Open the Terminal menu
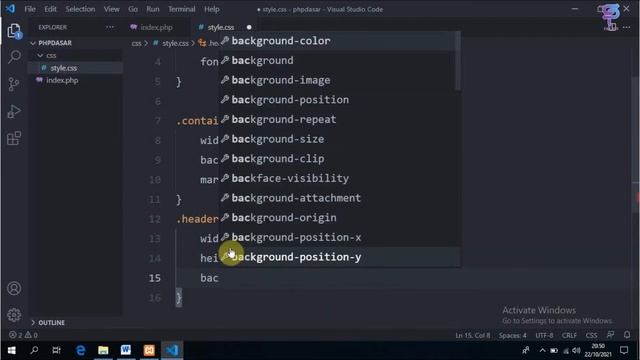 (x=182, y=9)
